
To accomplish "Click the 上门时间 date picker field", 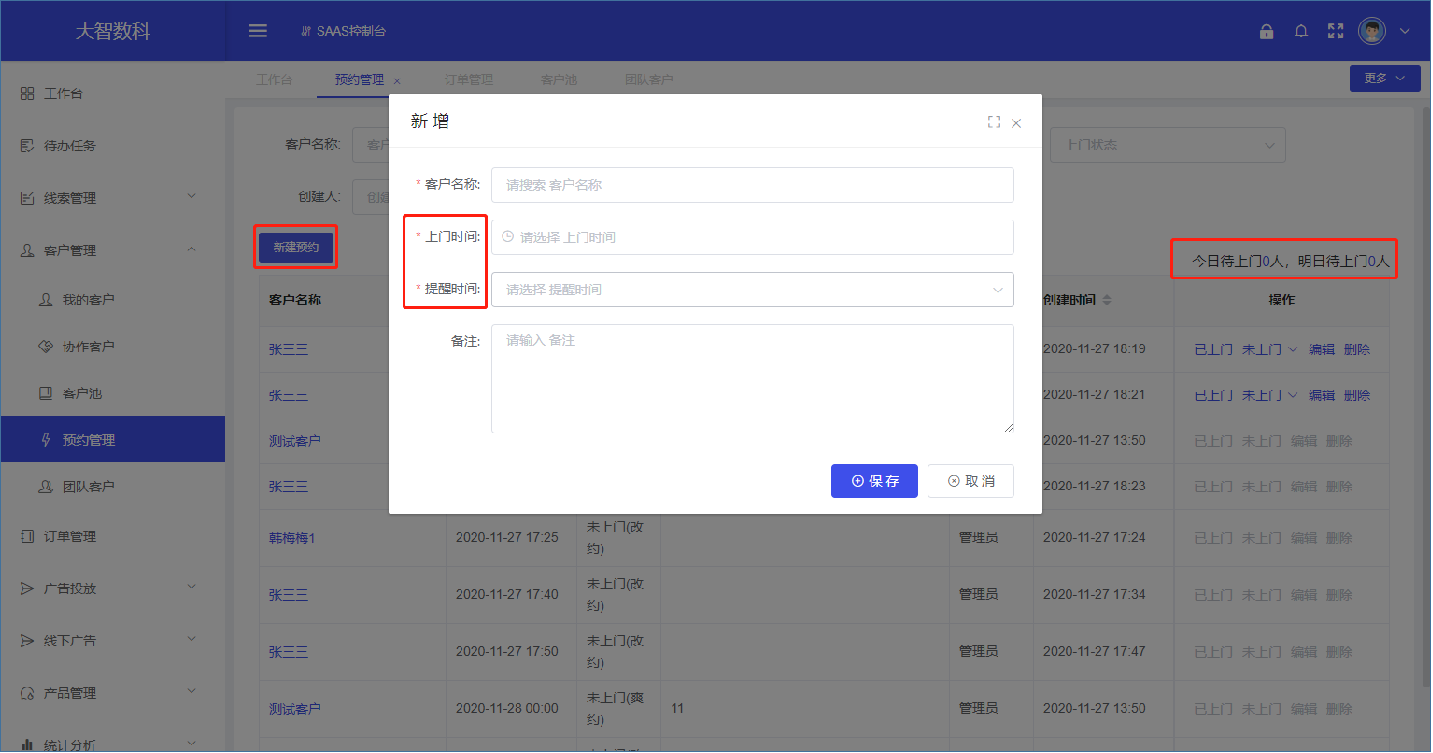I will pos(752,237).
